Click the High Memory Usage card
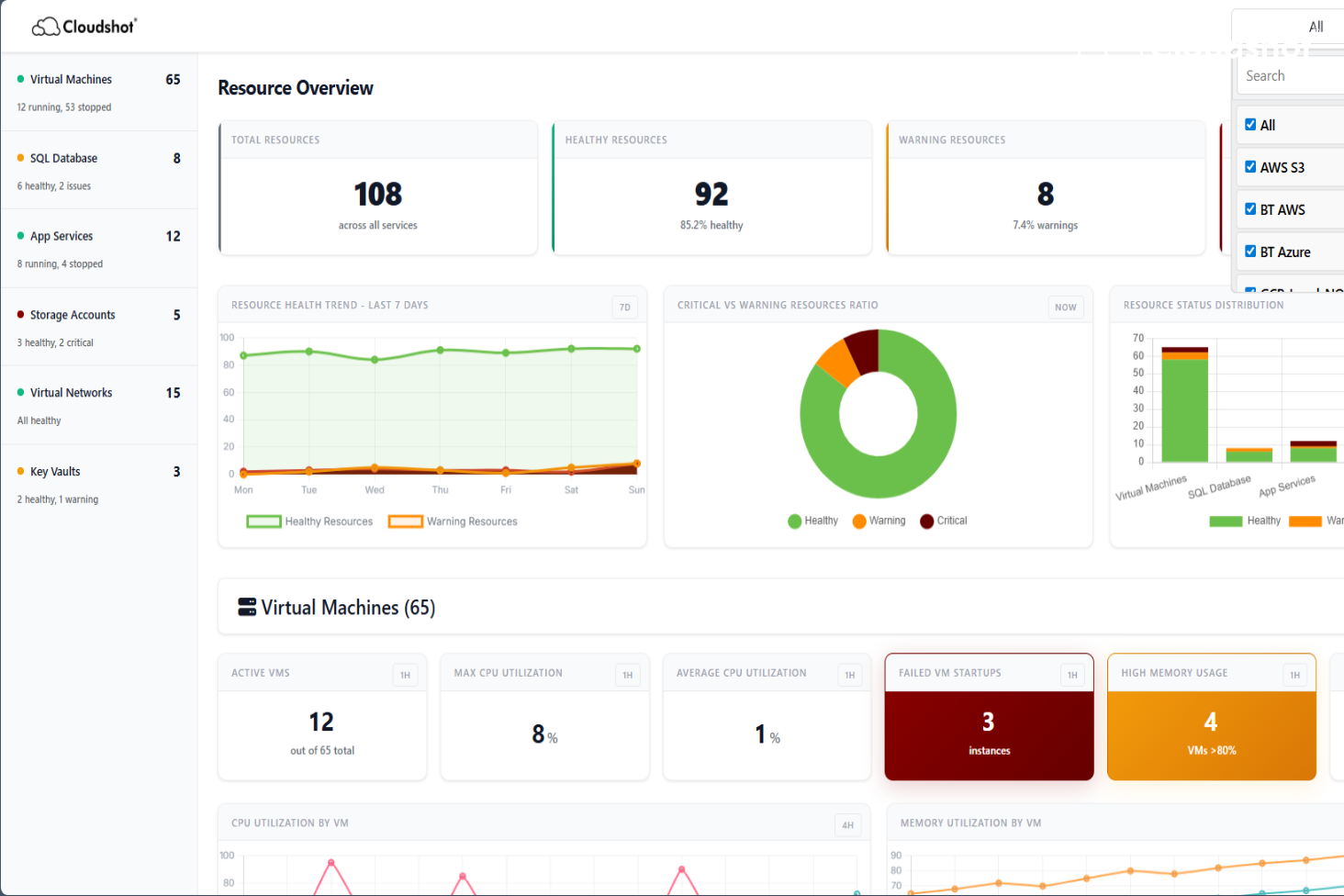Screen dimensions: 1344x896 pos(1211,717)
